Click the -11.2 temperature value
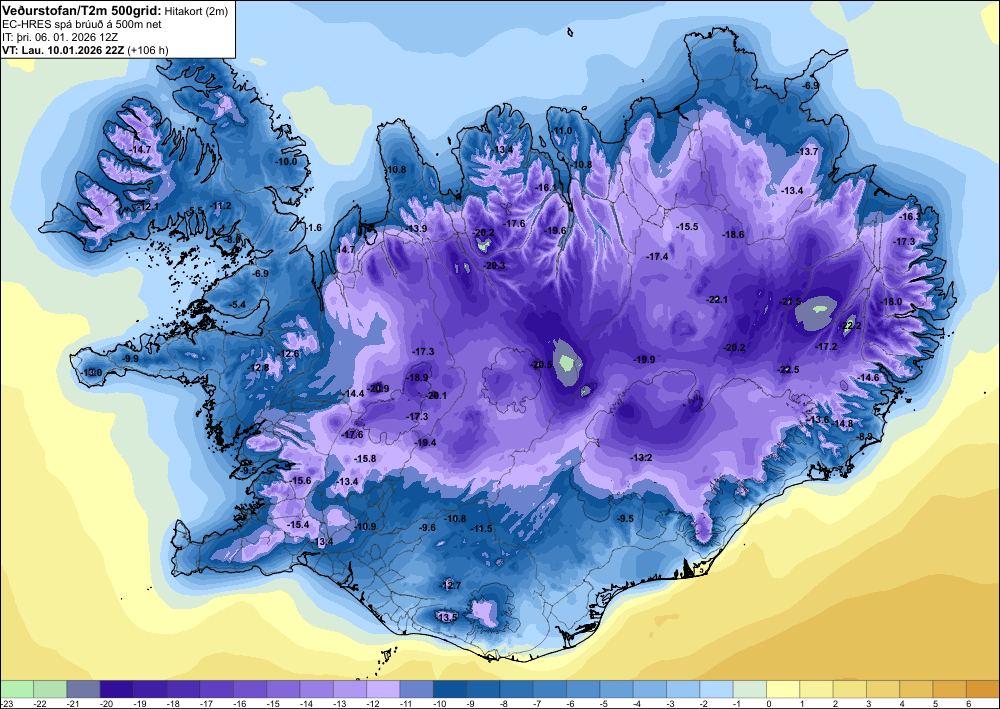The height and width of the screenshot is (709, 1000). 221,205
